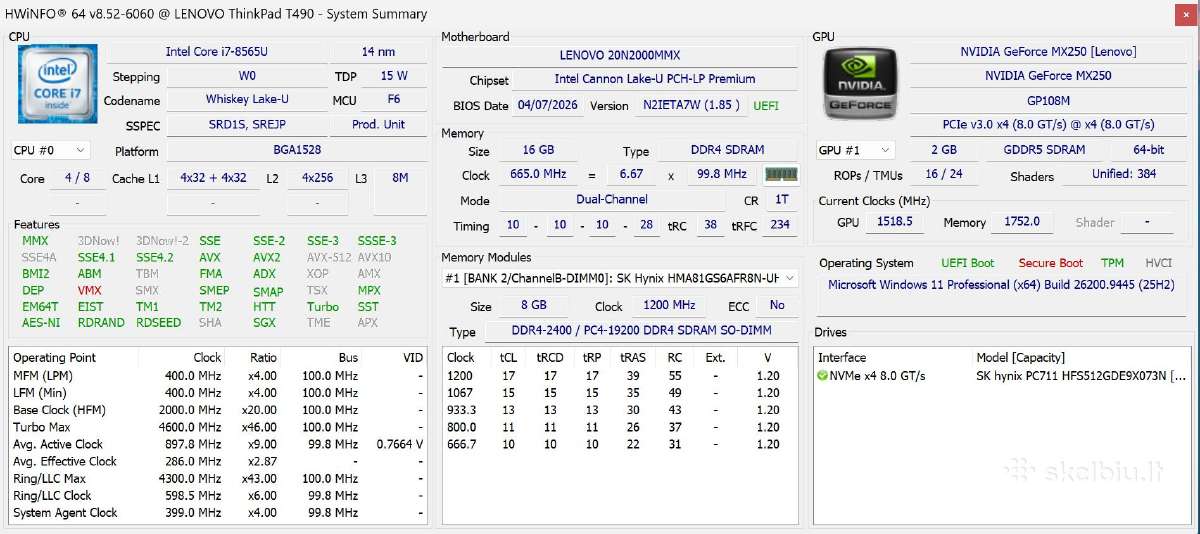
Task: Click the red VMX feature label
Action: pos(90,291)
